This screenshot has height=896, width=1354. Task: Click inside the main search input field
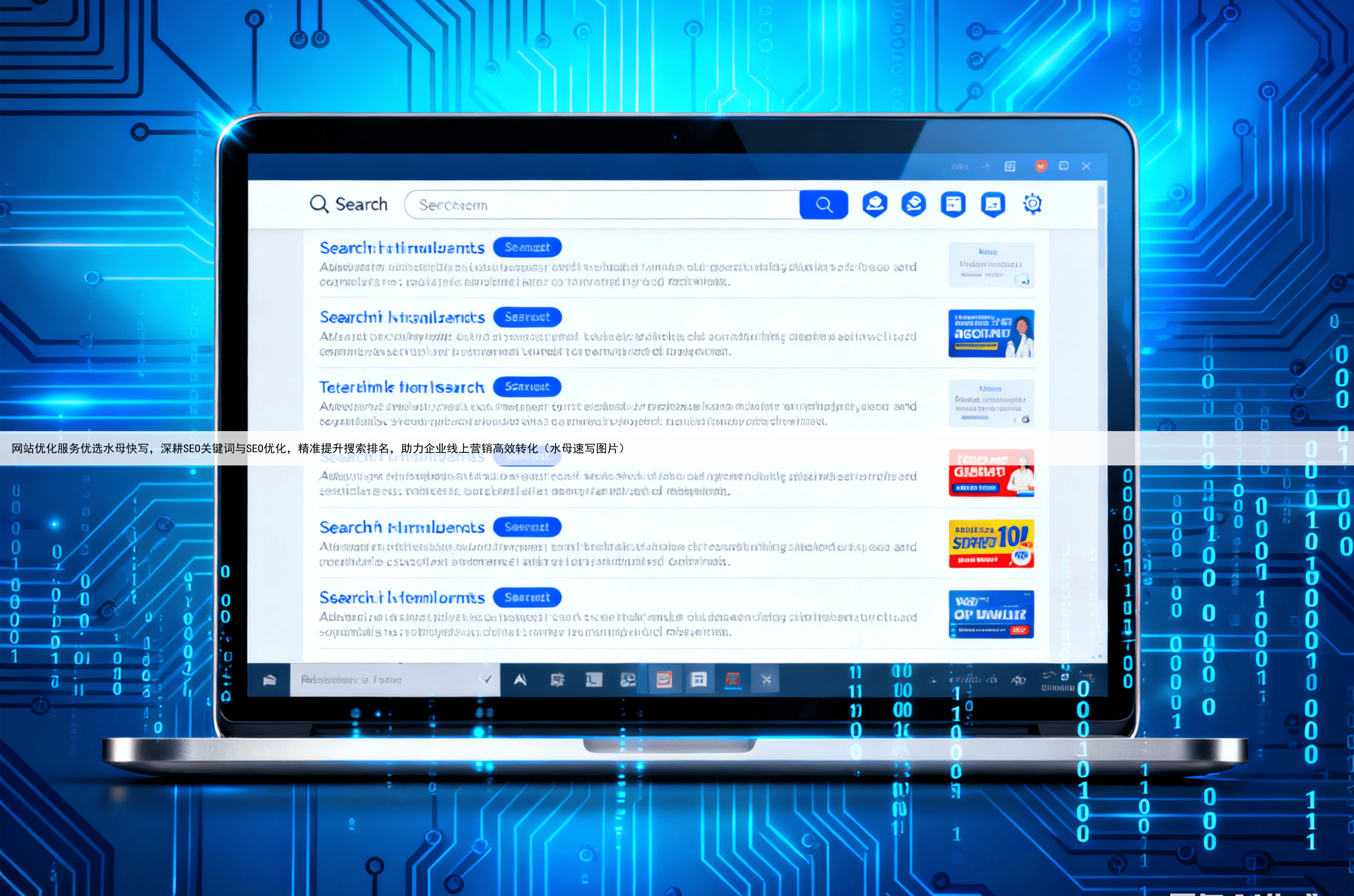pyautogui.click(x=601, y=205)
